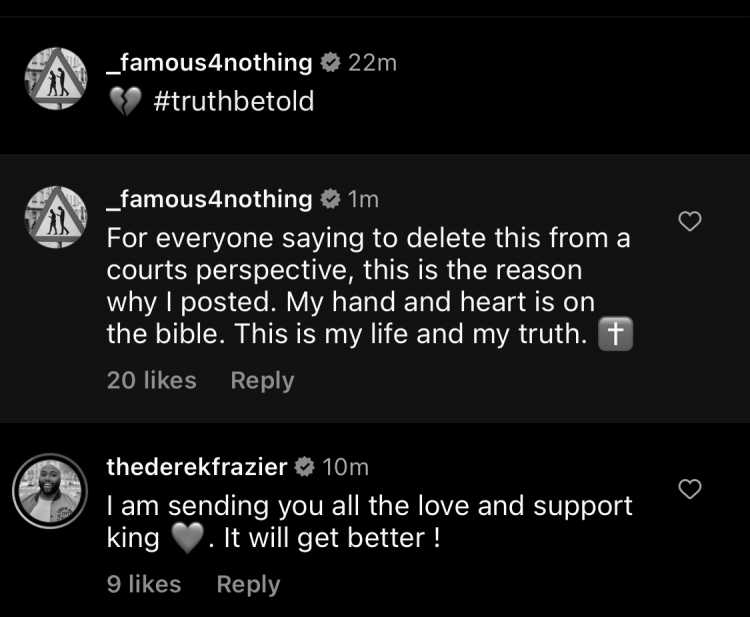The height and width of the screenshot is (617, 750).
Task: Open thederekfrazier's profile picture
Action: pyautogui.click(x=50, y=491)
